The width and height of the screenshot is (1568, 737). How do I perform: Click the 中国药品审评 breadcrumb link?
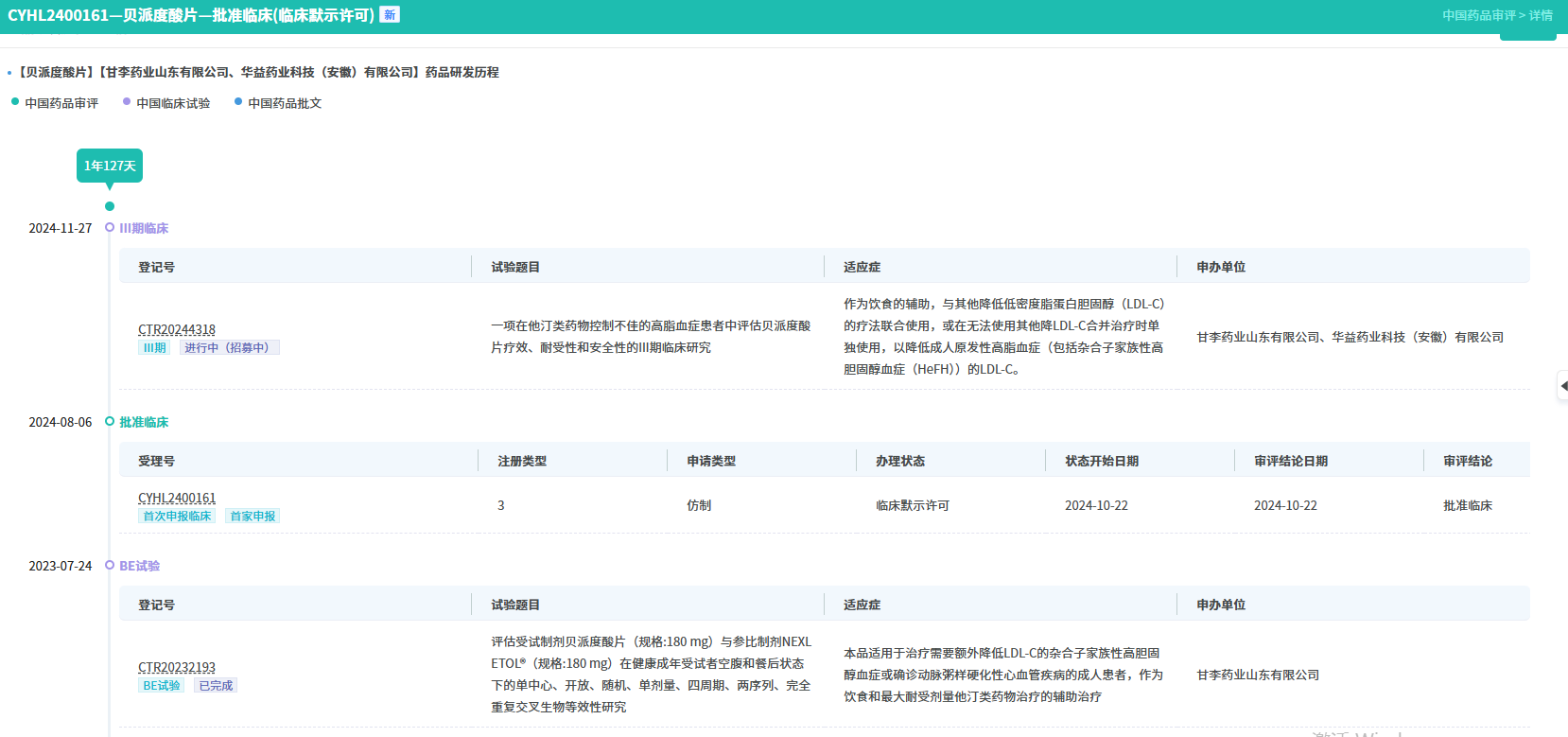click(x=1478, y=15)
